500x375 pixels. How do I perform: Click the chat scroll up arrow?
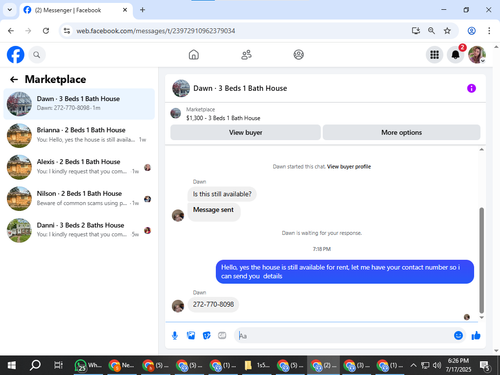point(481,150)
